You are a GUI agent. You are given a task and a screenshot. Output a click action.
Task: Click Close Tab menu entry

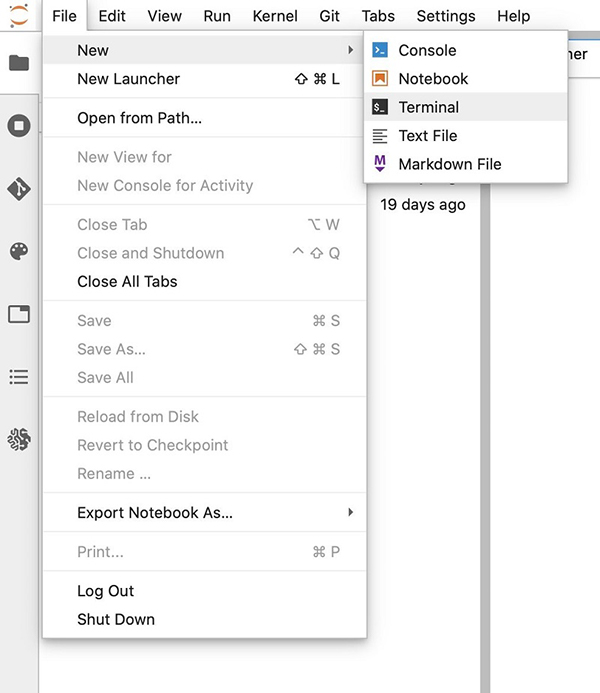(205, 225)
